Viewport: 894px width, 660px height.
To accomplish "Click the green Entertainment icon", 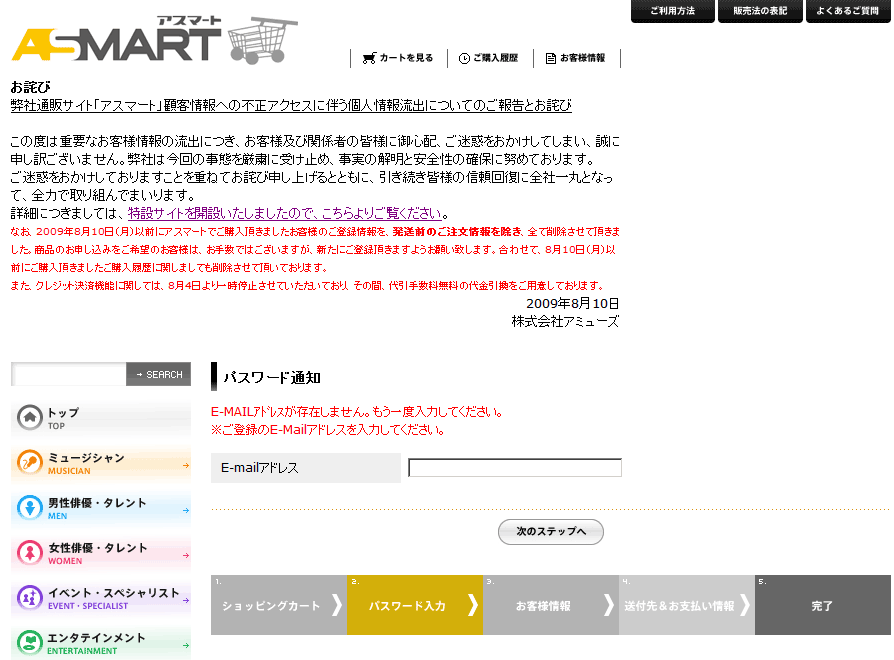I will pyautogui.click(x=30, y=643).
